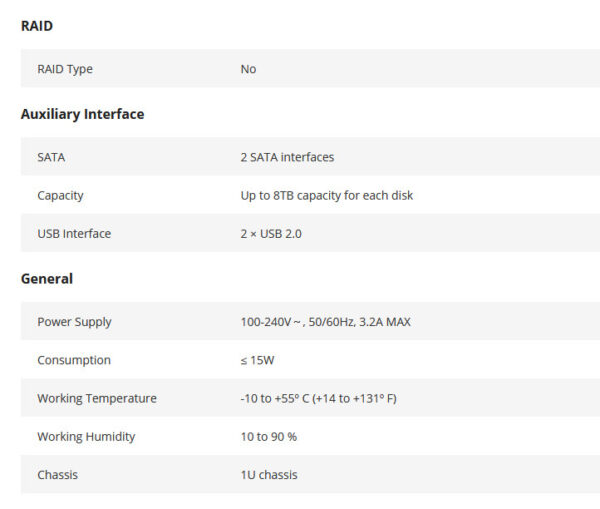The image size is (600, 509).
Task: Select the USB Interface label
Action: pyautogui.click(x=74, y=233)
